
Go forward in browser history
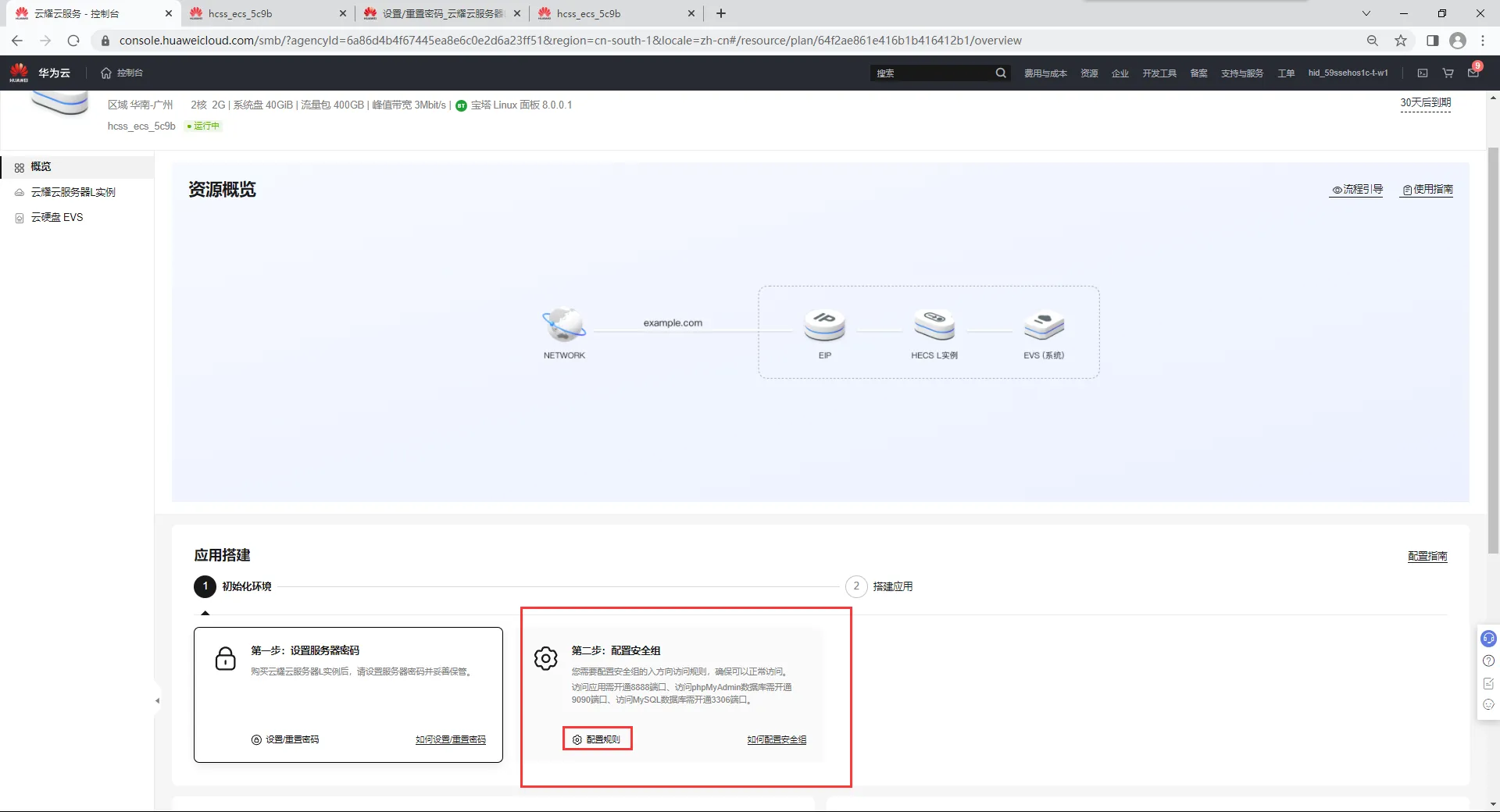coord(45,41)
